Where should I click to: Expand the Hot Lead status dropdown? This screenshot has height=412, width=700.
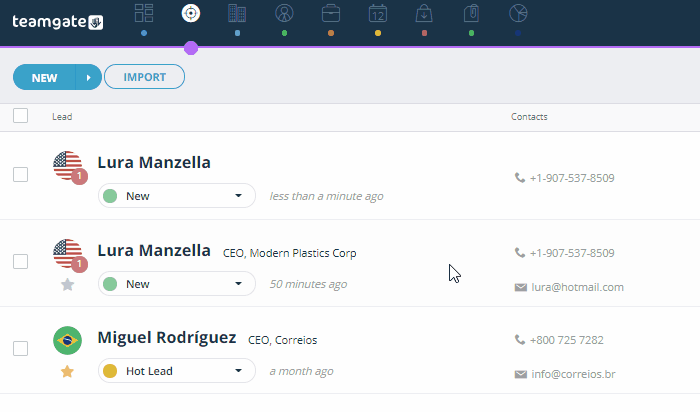(x=177, y=371)
